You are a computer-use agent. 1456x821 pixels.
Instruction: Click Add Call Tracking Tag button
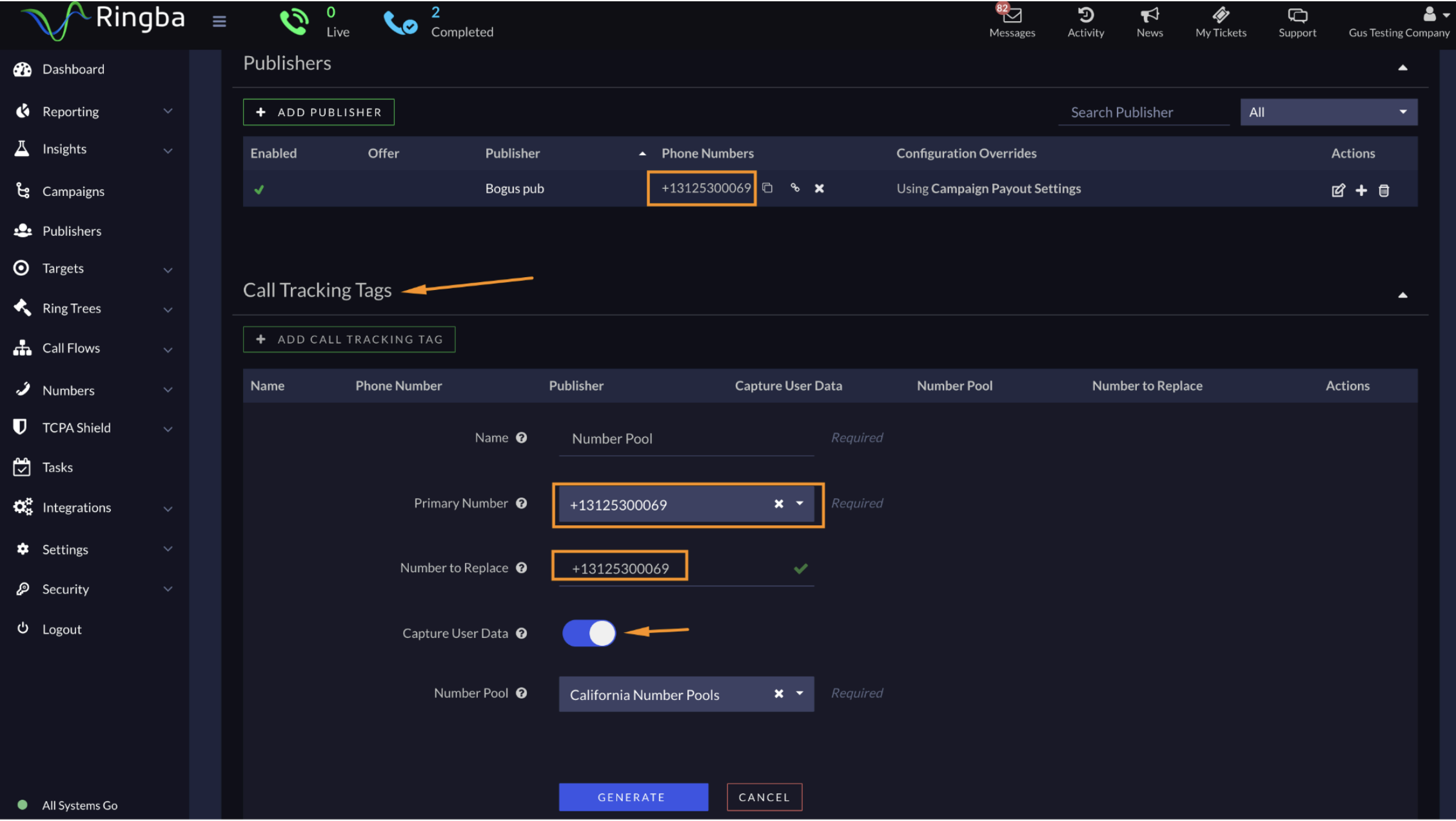click(349, 340)
